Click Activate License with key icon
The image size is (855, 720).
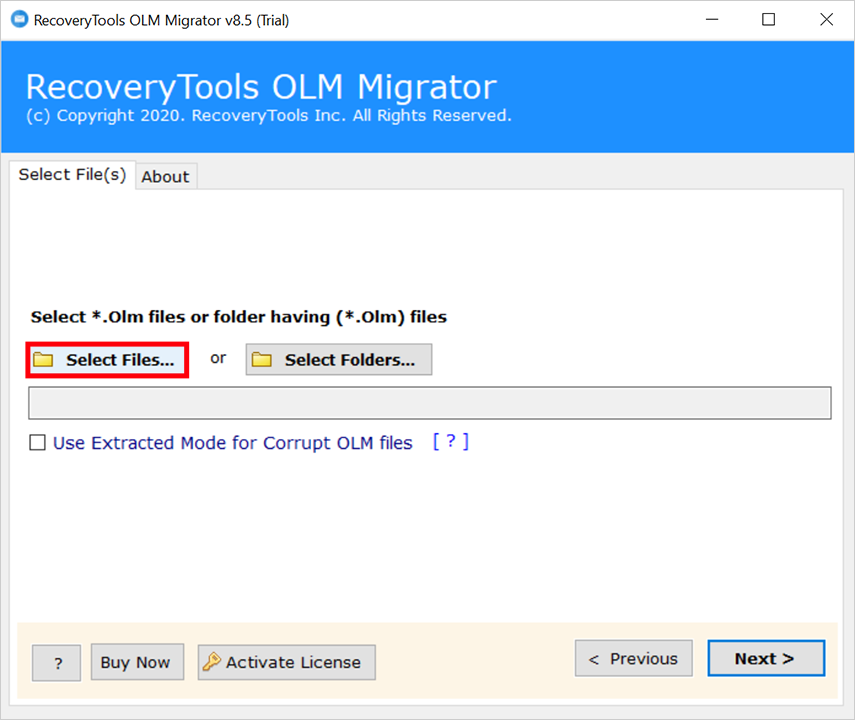coord(287,662)
